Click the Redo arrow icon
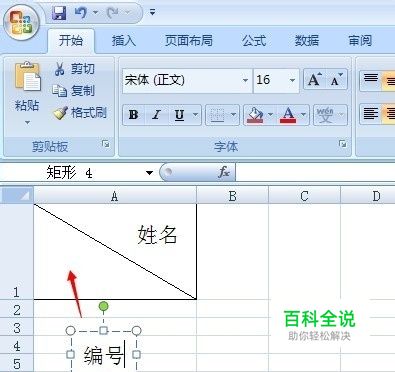395x372 pixels. (113, 13)
